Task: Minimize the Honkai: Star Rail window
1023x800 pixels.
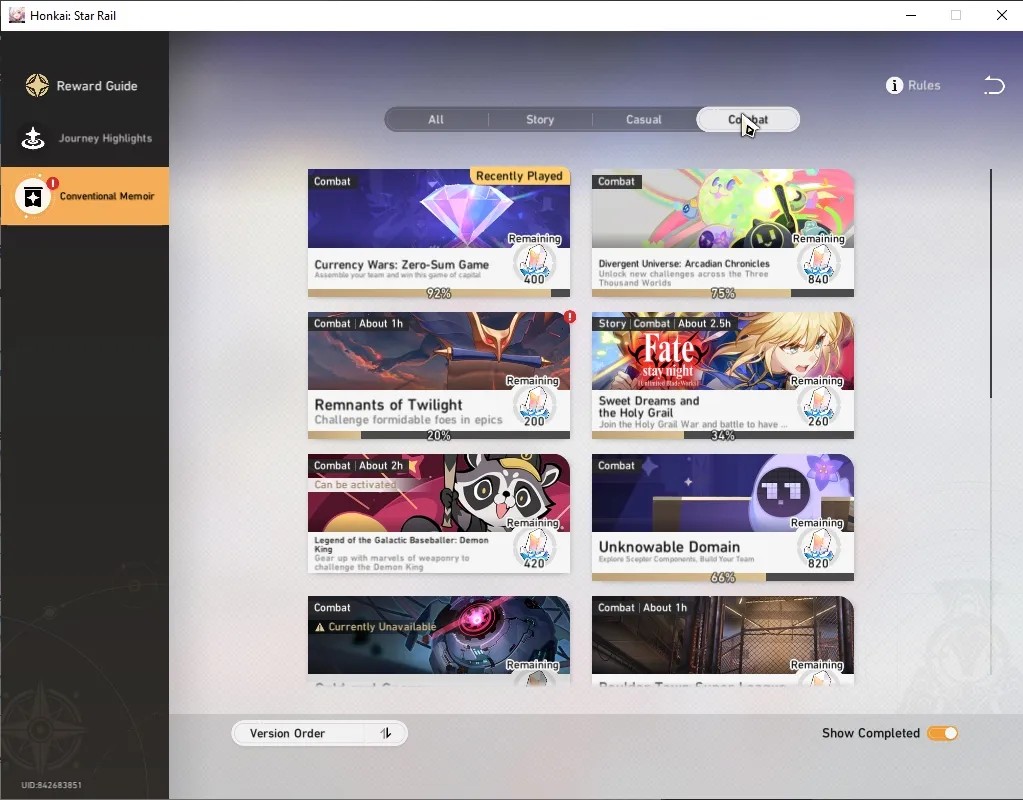Action: click(x=911, y=15)
